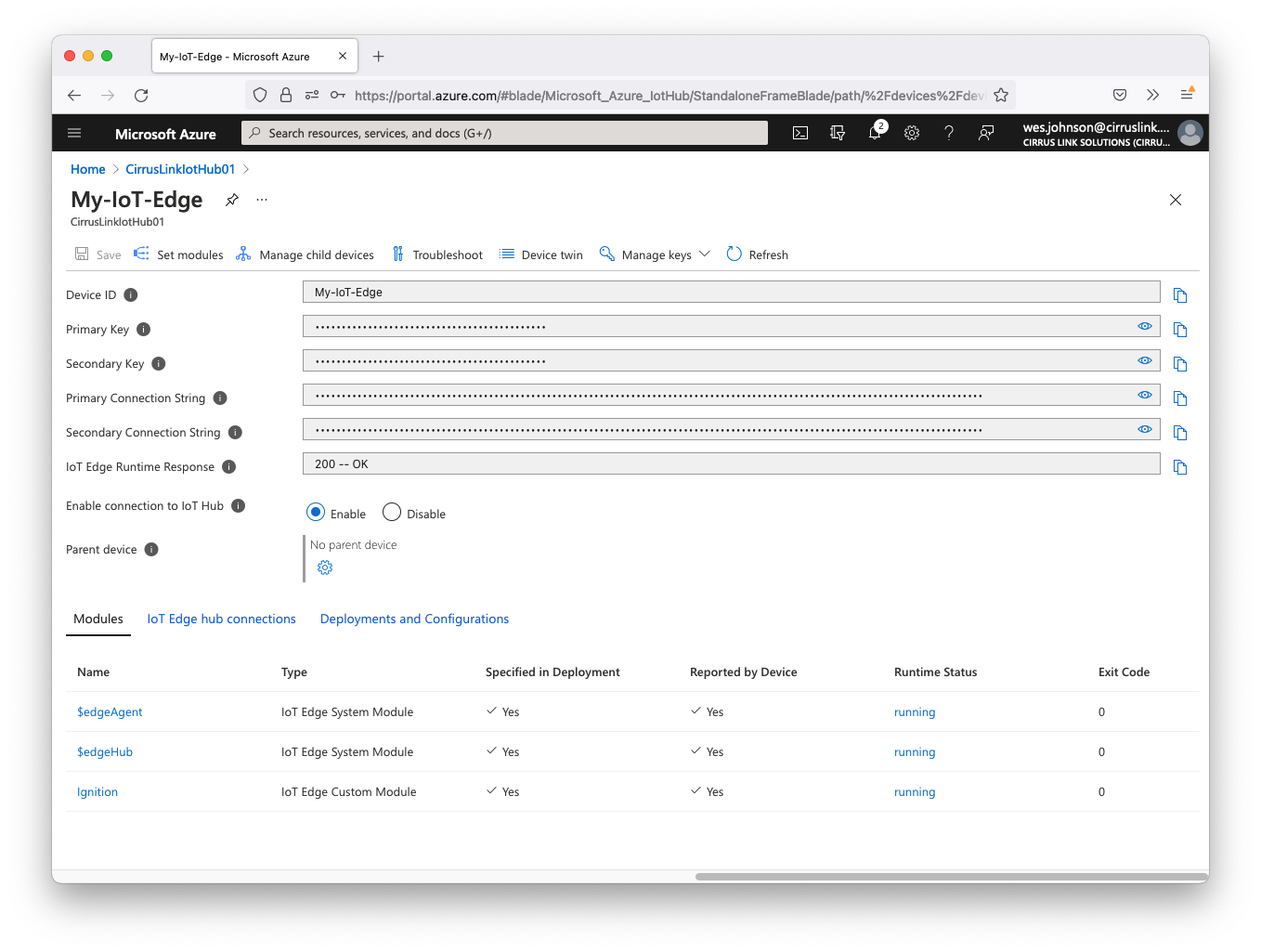Copy the Primary Connection String

click(1180, 398)
